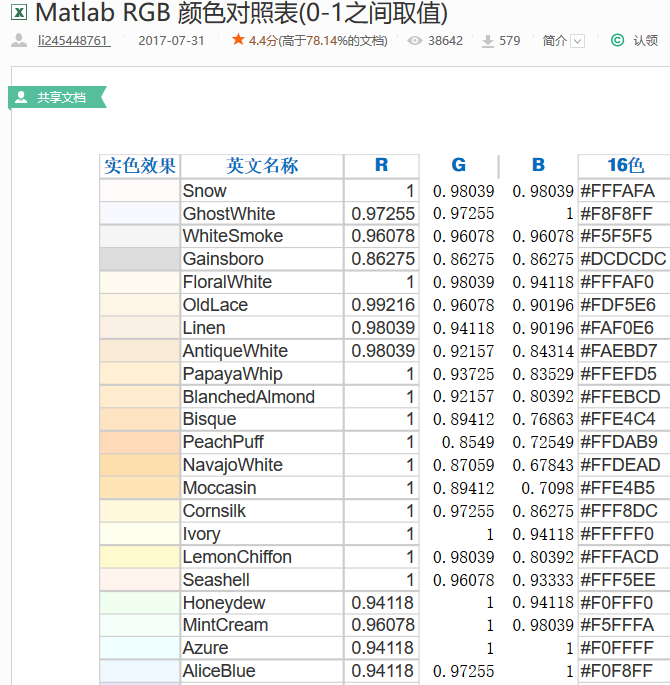Click the 共享文档 green badge
Image resolution: width=670 pixels, height=685 pixels.
(57, 97)
